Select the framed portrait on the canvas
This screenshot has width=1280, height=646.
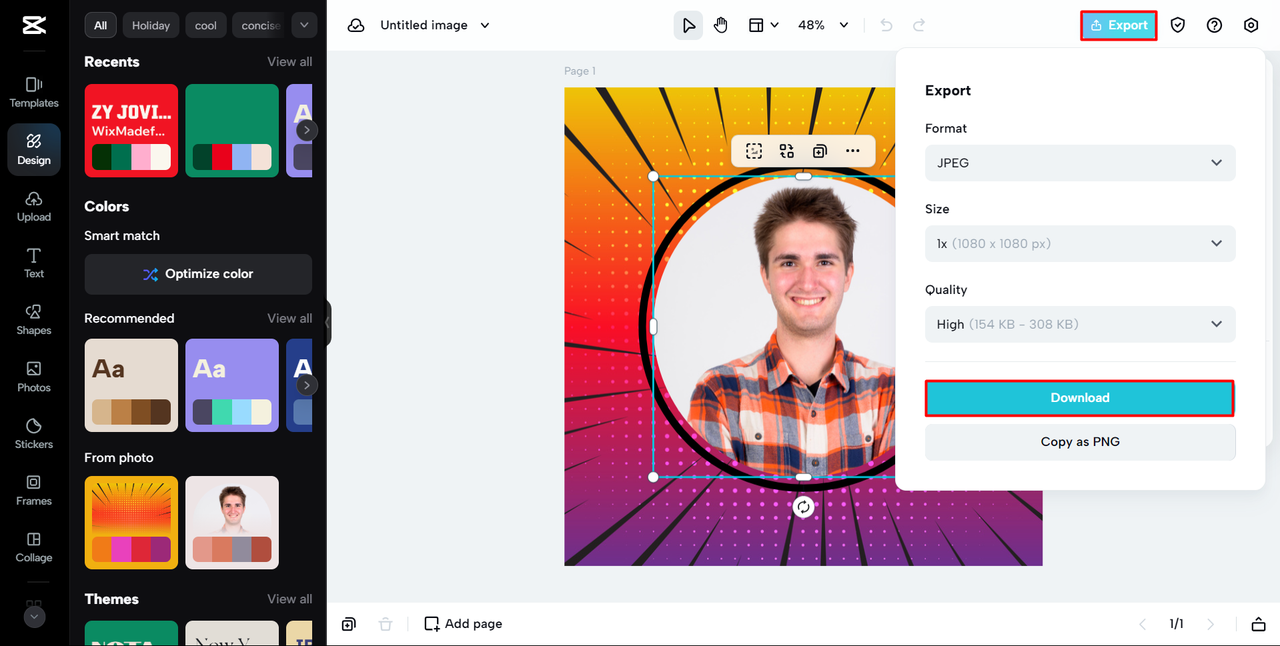point(775,327)
